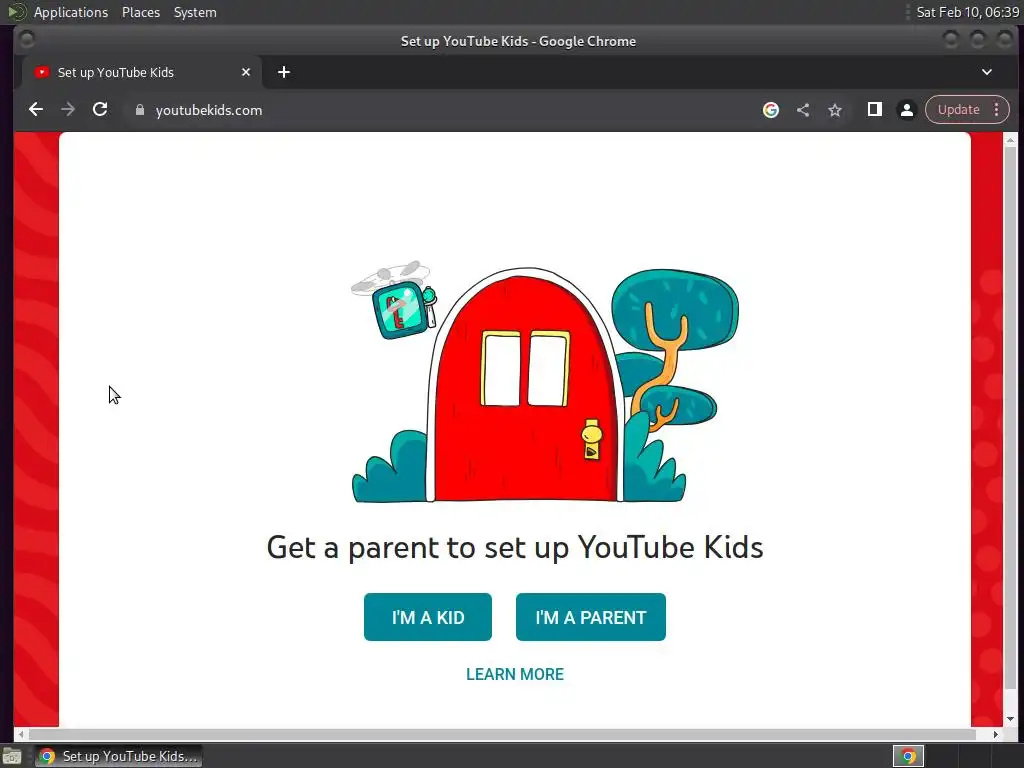Go back using the browser back arrow
The width and height of the screenshot is (1024, 768).
36,110
